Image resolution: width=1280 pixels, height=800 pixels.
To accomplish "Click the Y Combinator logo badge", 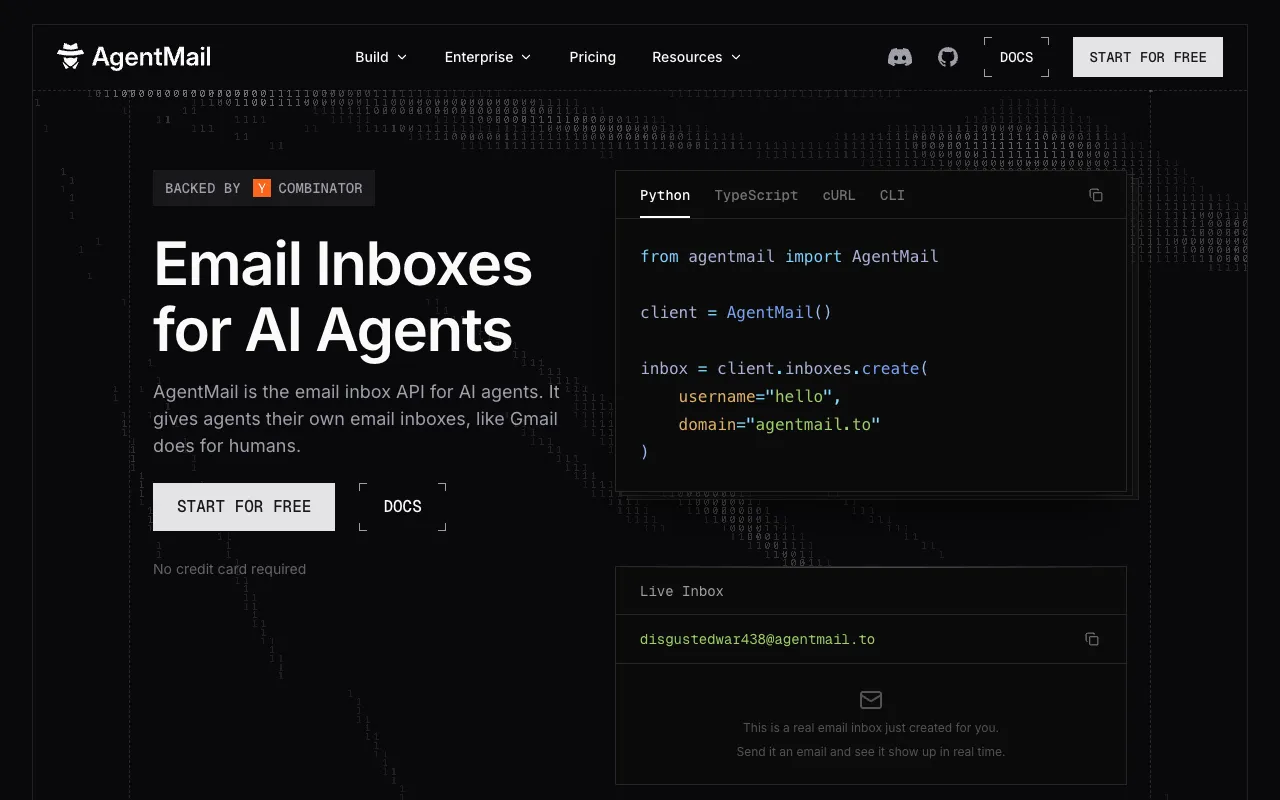I will coord(262,188).
